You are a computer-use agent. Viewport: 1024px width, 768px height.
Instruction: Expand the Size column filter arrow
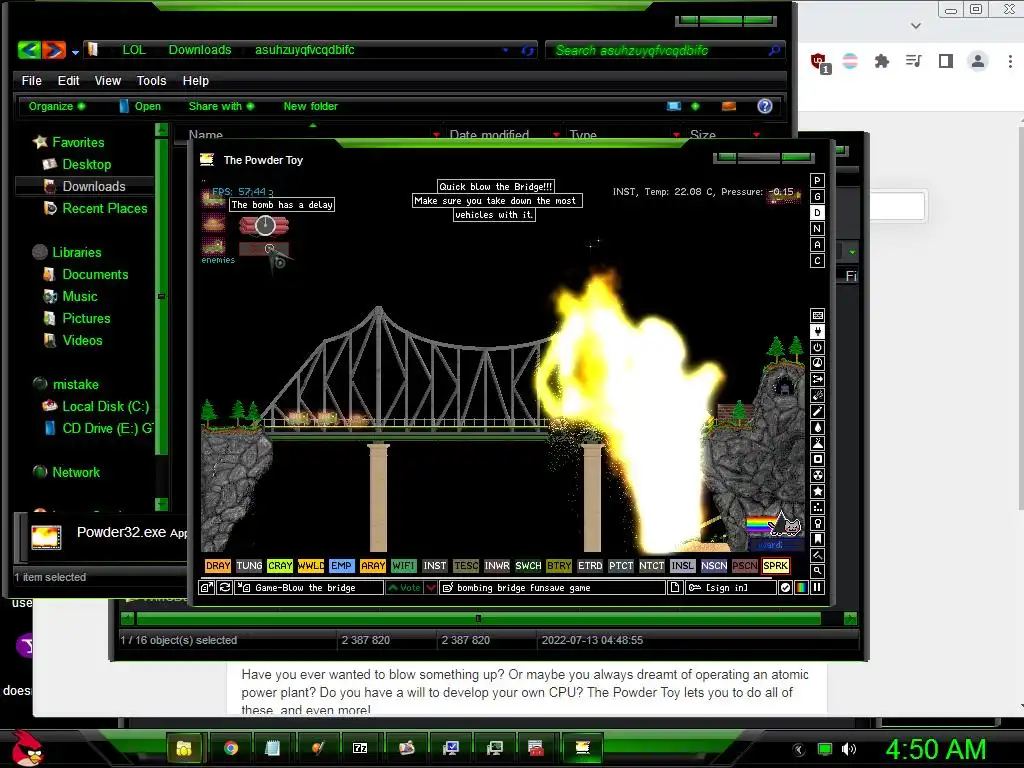pos(756,135)
